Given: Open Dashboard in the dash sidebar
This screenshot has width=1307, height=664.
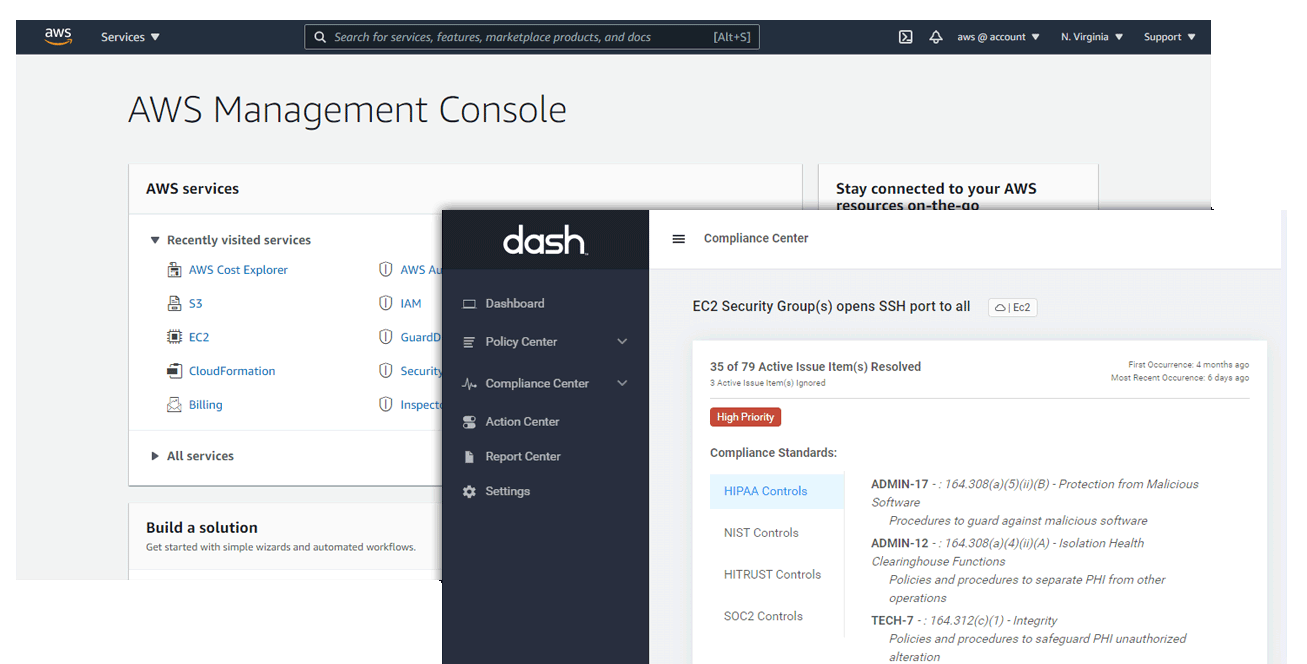Looking at the screenshot, I should (x=514, y=304).
